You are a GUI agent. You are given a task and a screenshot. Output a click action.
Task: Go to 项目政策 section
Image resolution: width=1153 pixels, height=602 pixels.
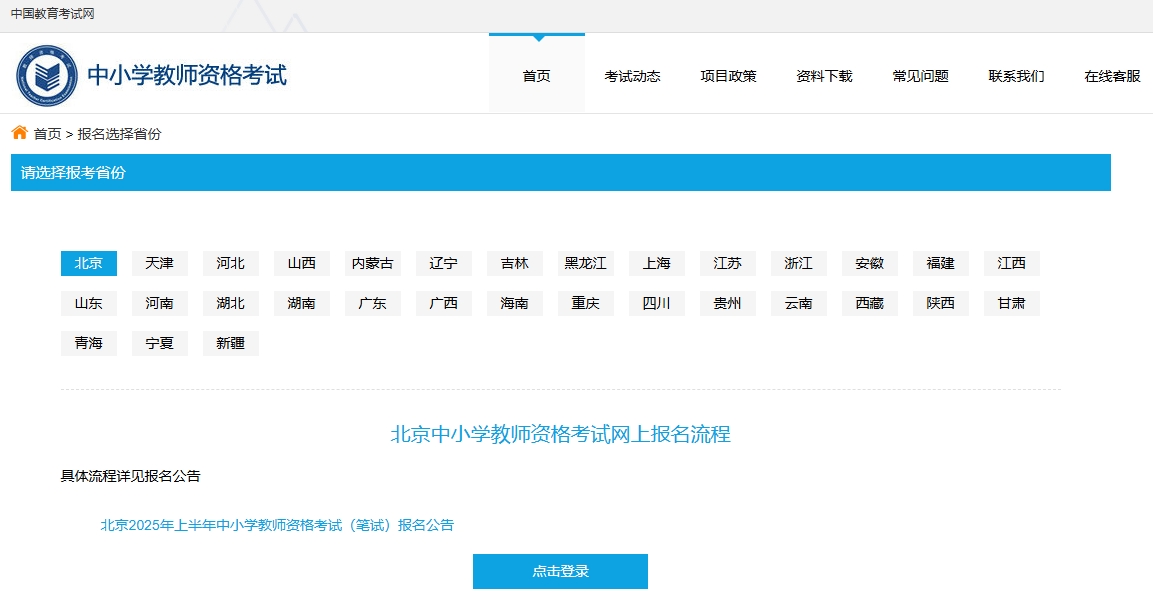(x=728, y=76)
